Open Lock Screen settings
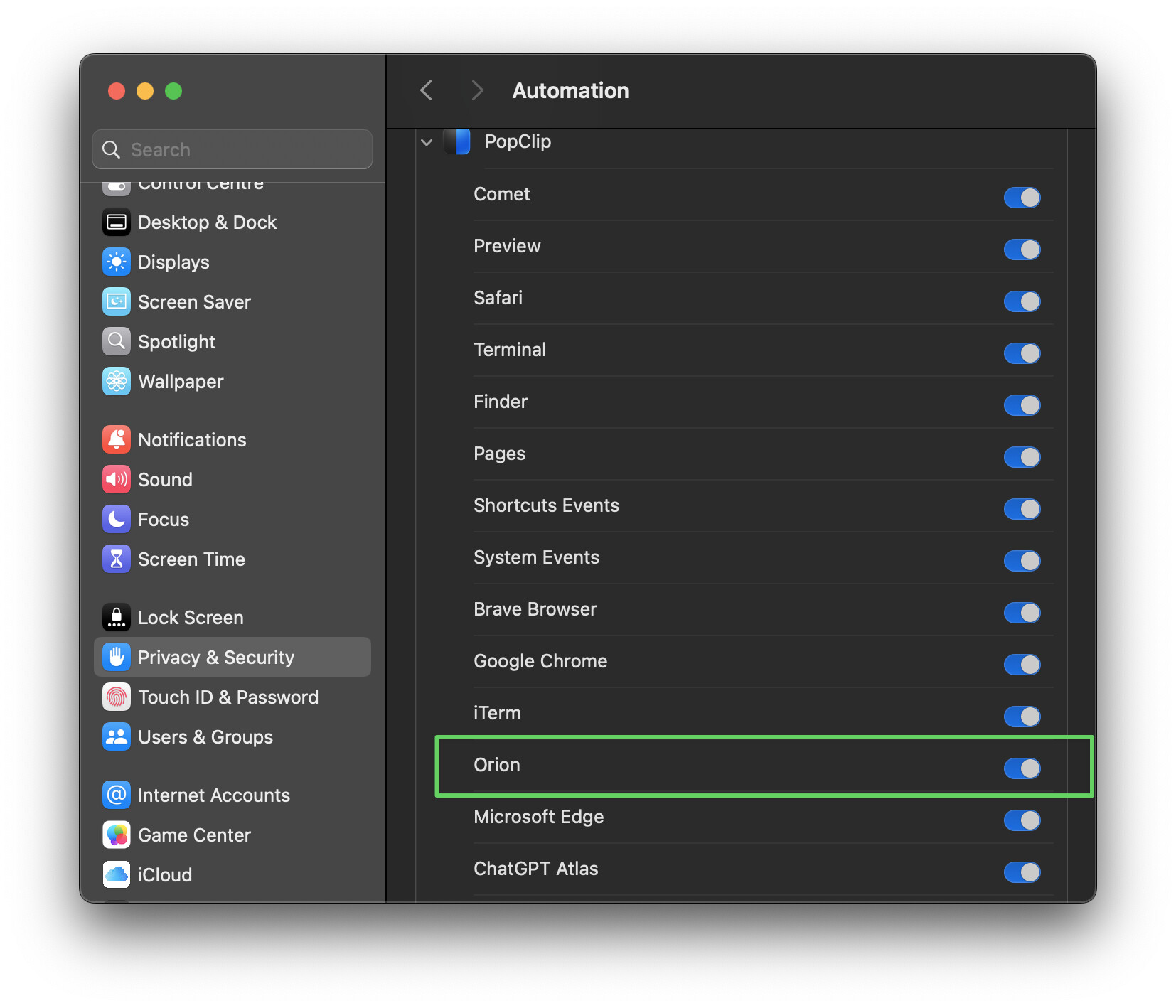1176x1008 pixels. (191, 618)
